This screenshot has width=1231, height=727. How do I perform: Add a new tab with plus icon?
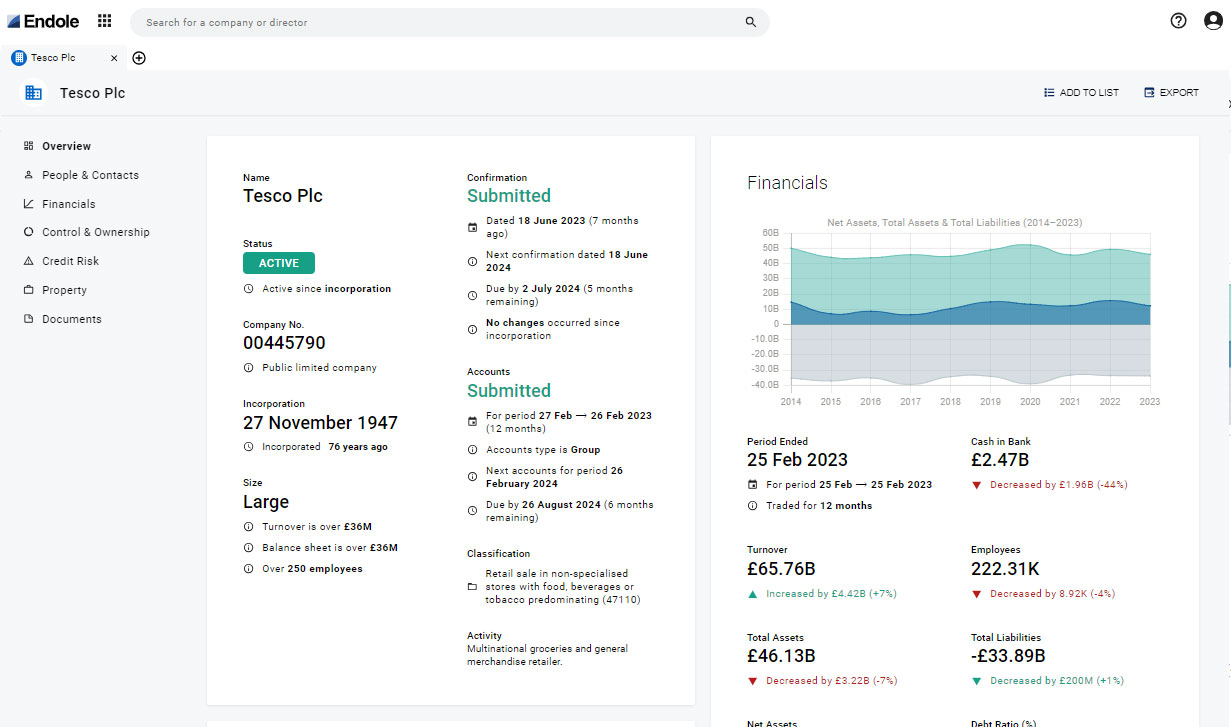click(139, 58)
